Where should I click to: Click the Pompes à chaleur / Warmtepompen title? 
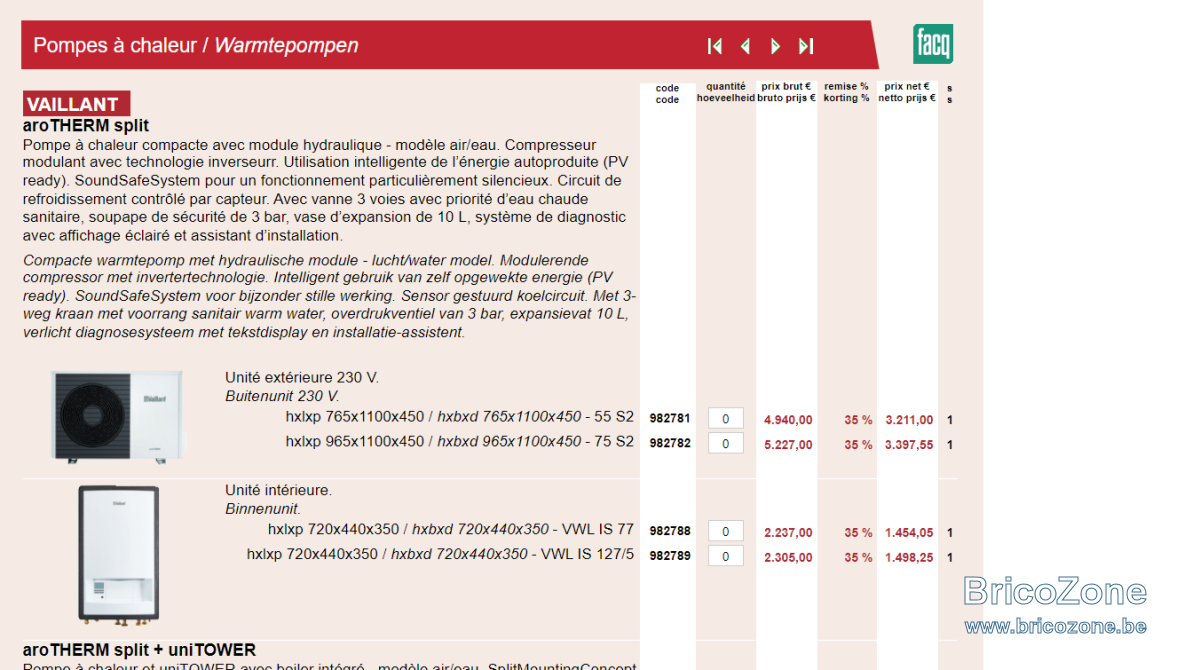[x=196, y=45]
